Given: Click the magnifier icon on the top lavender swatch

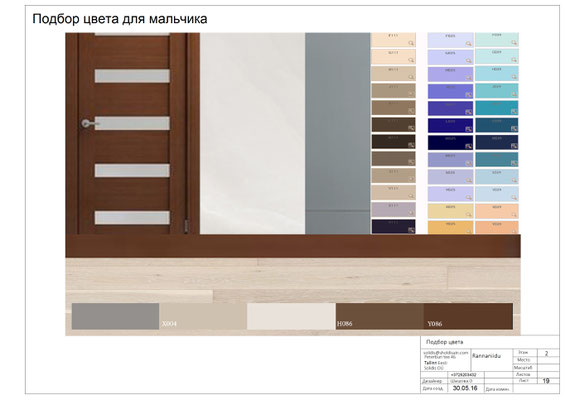Looking at the screenshot, I should (468, 44).
